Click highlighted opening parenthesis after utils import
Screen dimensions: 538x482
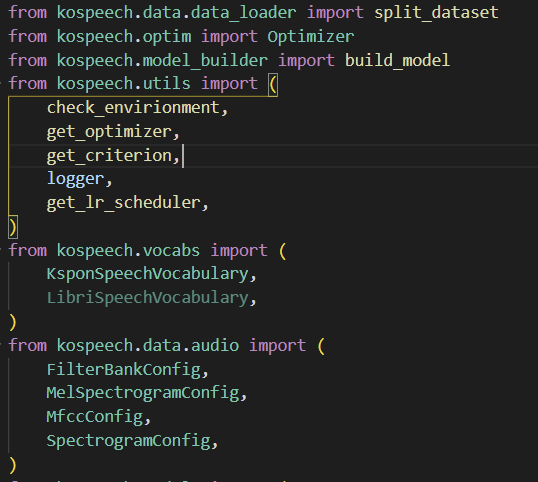[273, 84]
